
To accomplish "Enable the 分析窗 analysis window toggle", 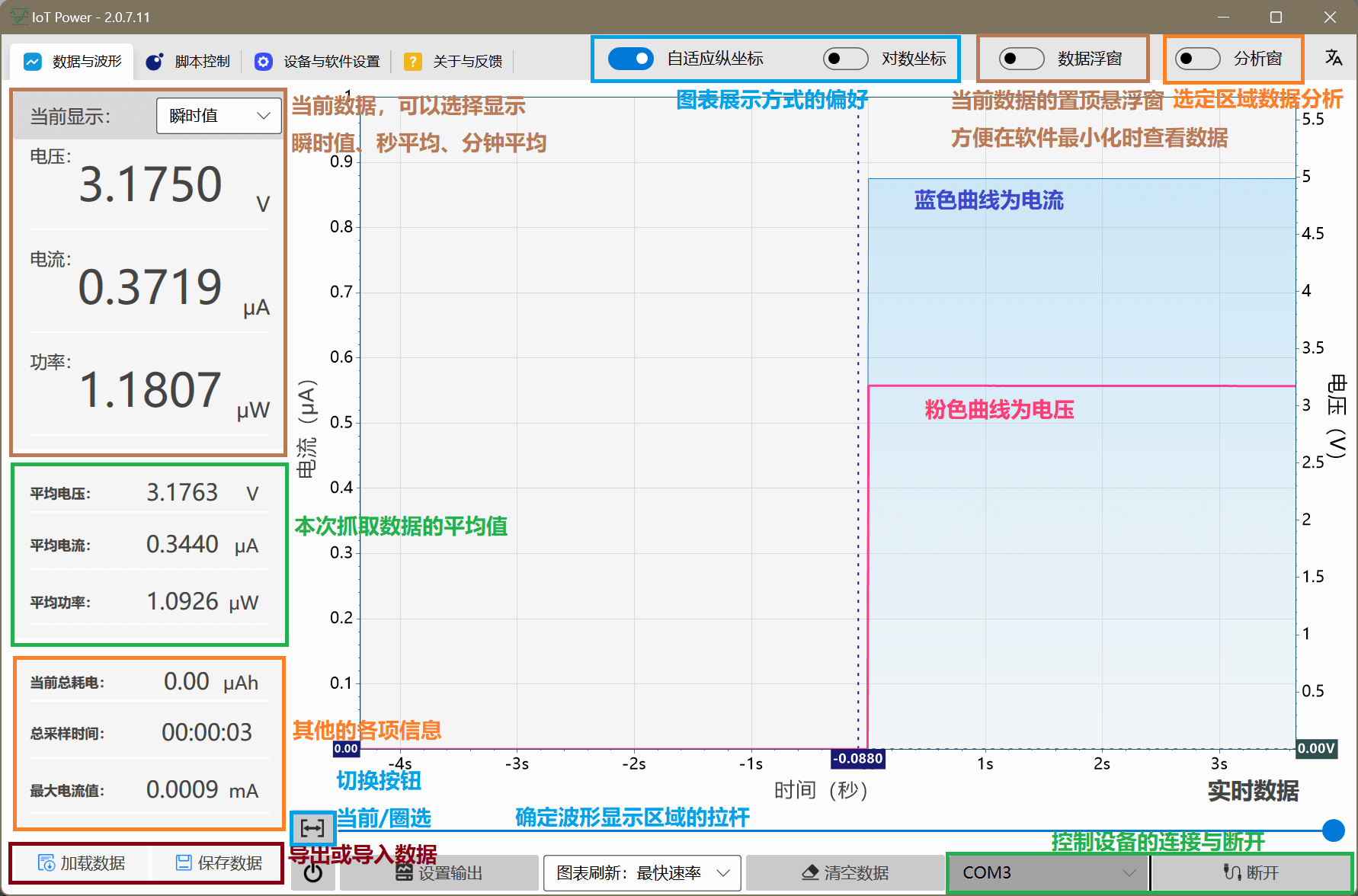I will tap(1197, 59).
